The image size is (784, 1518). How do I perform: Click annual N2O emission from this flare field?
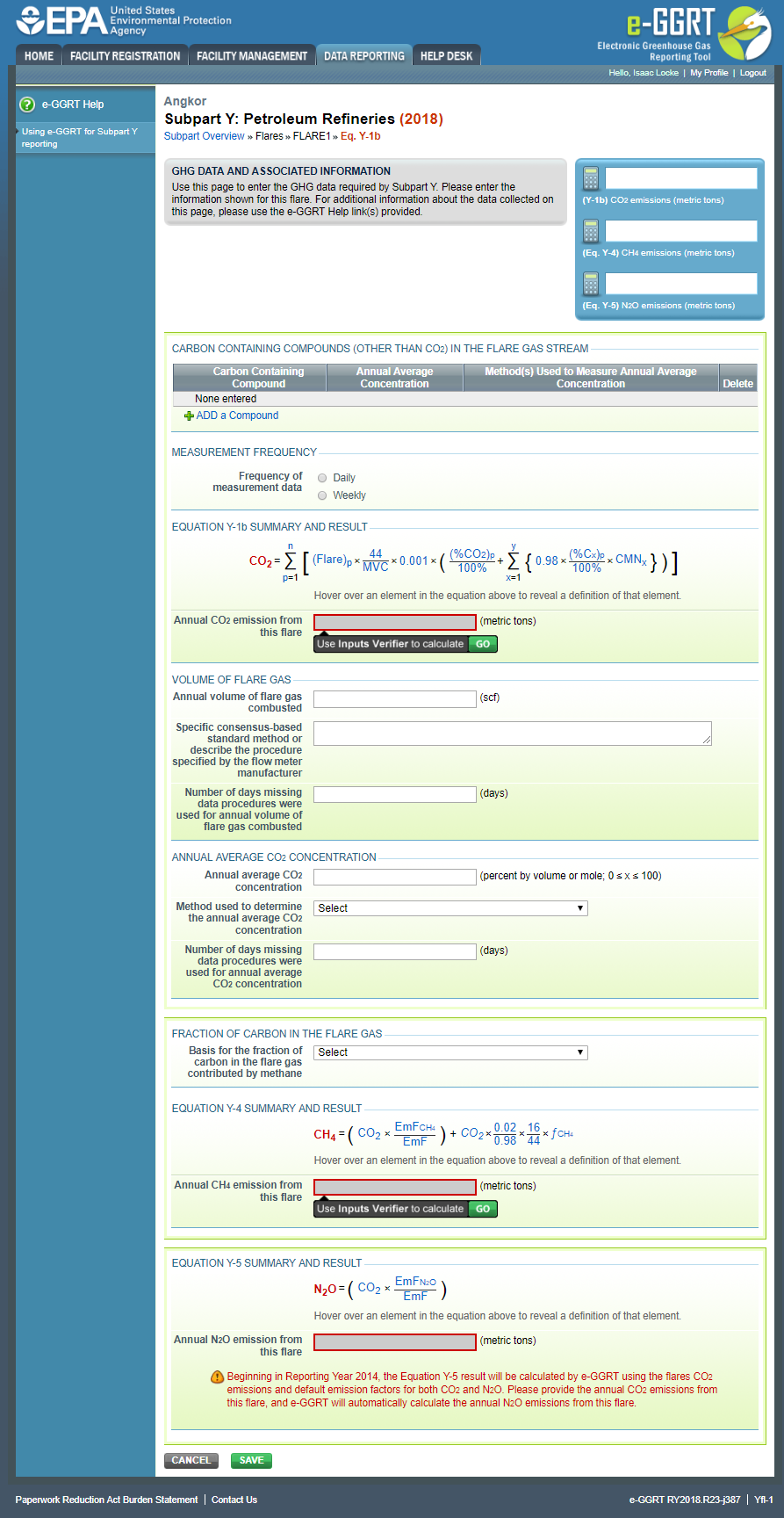point(395,1341)
